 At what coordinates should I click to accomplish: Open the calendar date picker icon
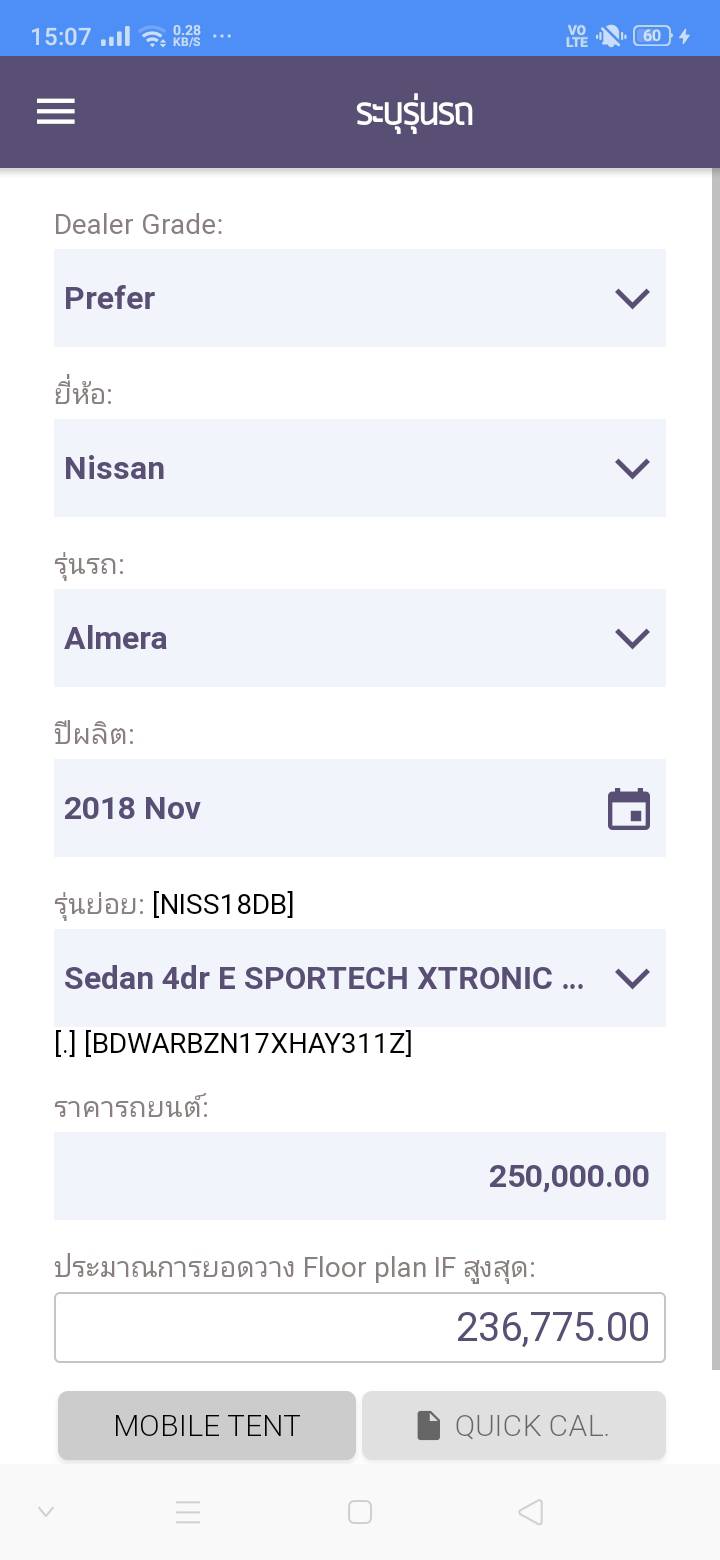629,809
